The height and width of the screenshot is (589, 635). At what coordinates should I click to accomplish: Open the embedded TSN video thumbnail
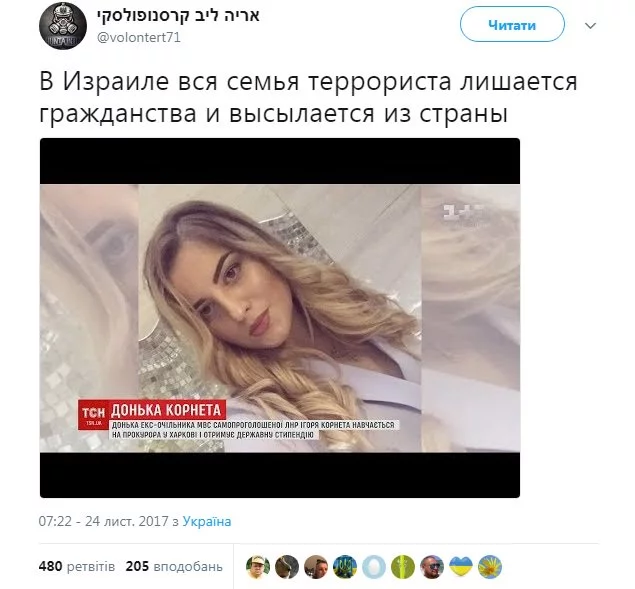pyautogui.click(x=280, y=318)
